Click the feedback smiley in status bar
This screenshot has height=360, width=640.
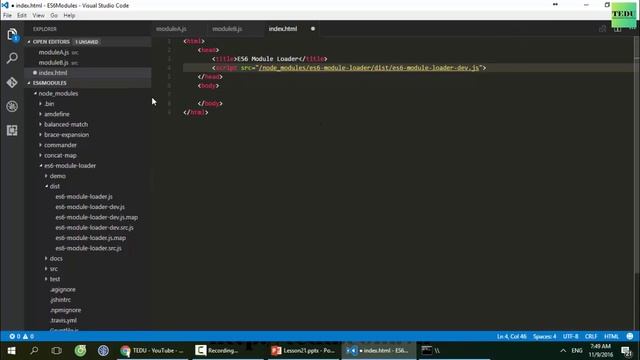pyautogui.click(x=630, y=336)
